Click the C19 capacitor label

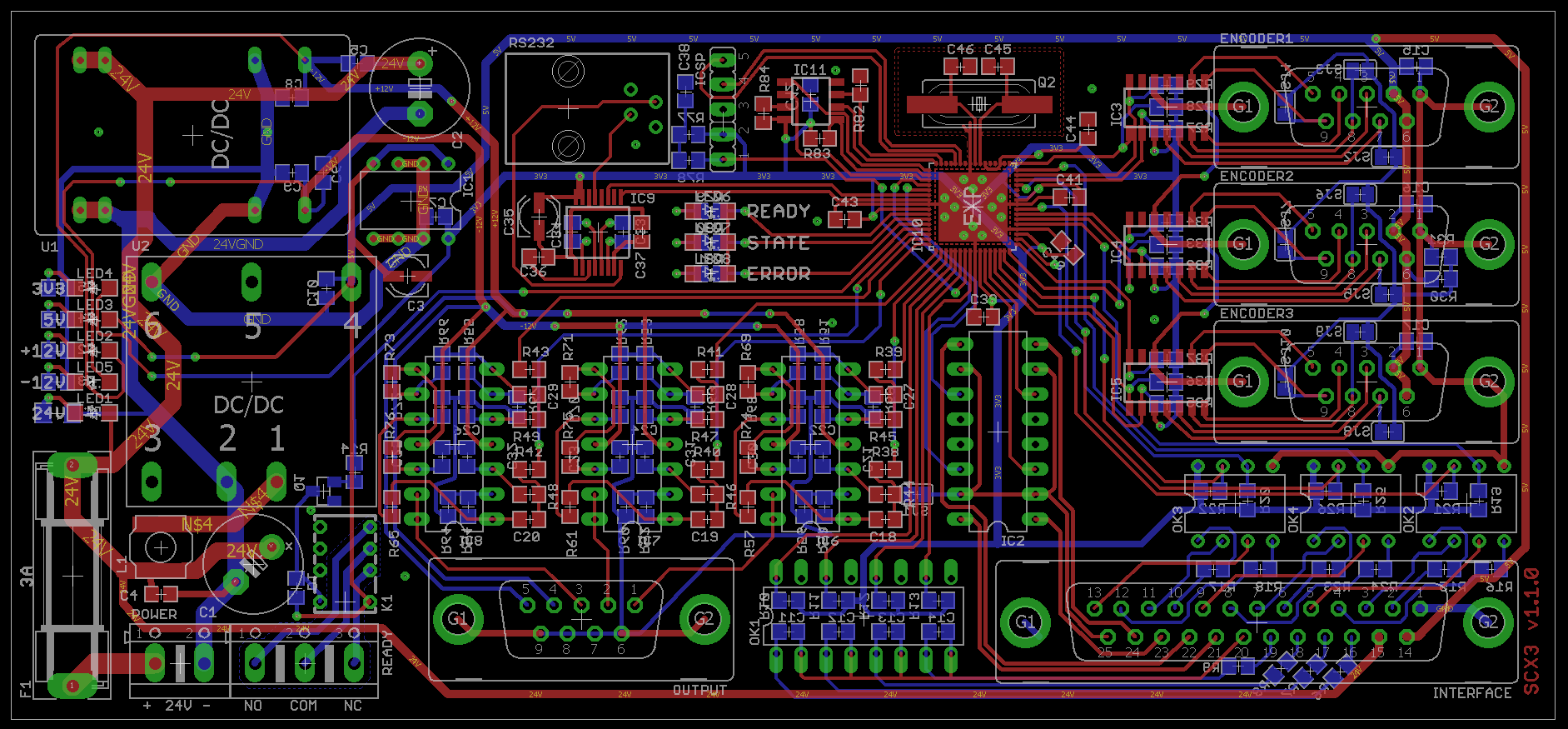(x=704, y=537)
